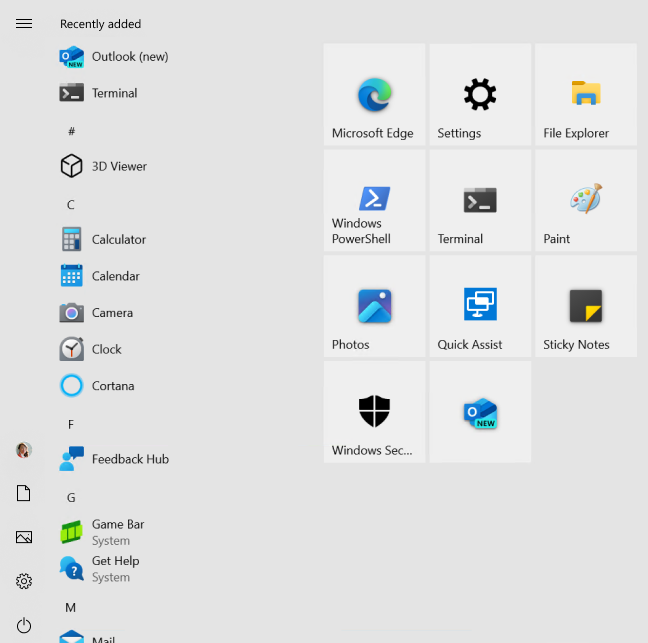
Task: Click the Outlook (new) pinned tile
Action: point(480,412)
